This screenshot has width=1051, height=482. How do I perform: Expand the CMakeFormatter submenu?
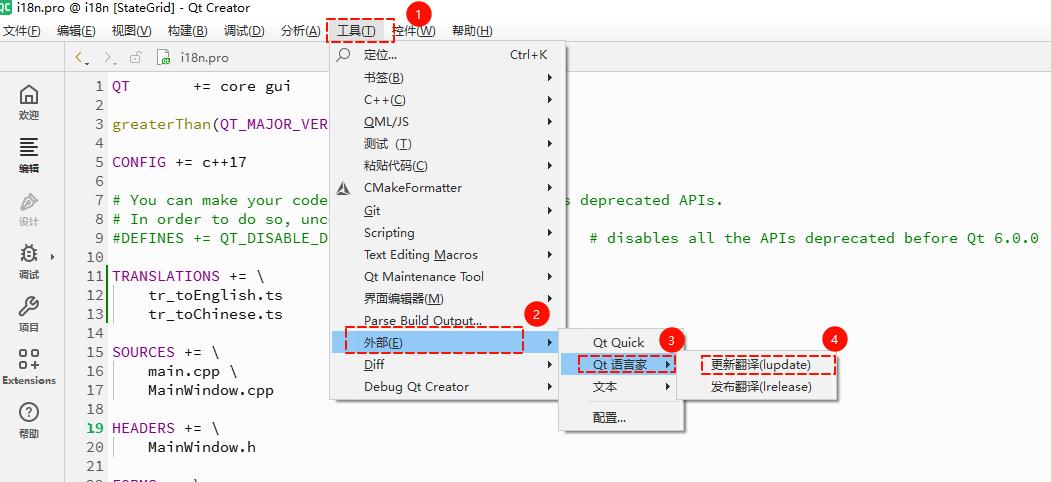click(x=448, y=188)
